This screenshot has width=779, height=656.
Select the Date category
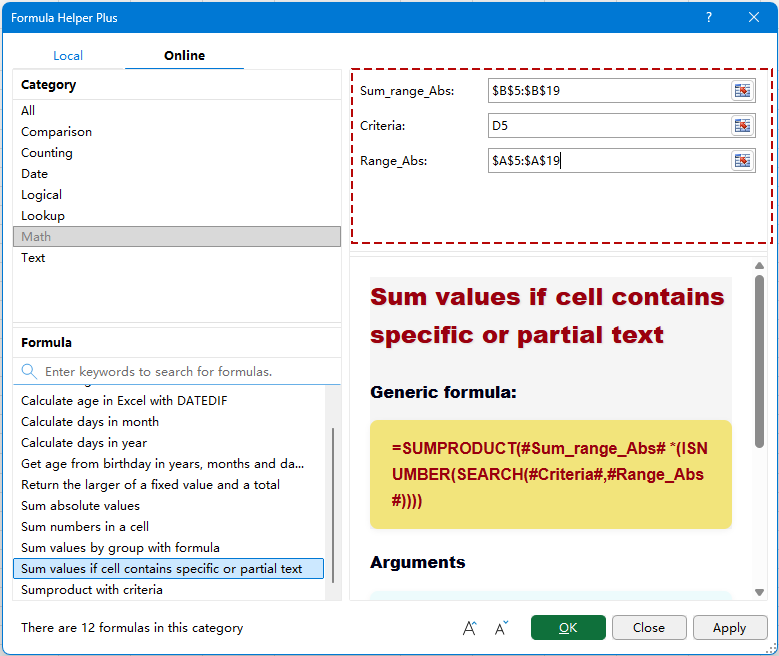pos(177,173)
